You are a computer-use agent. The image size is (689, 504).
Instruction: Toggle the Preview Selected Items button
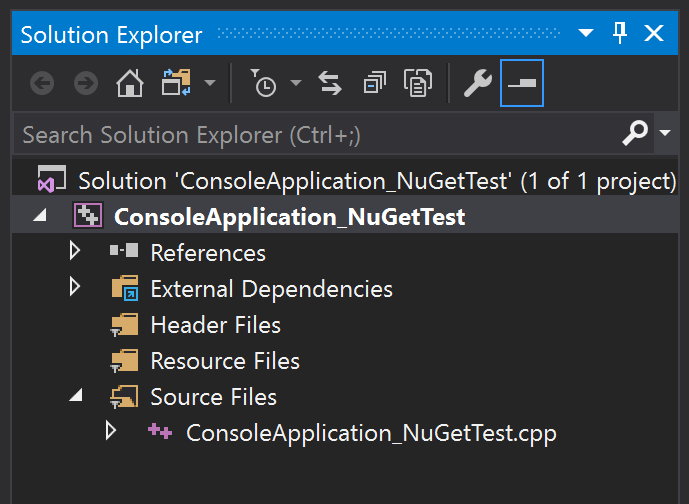pos(522,84)
